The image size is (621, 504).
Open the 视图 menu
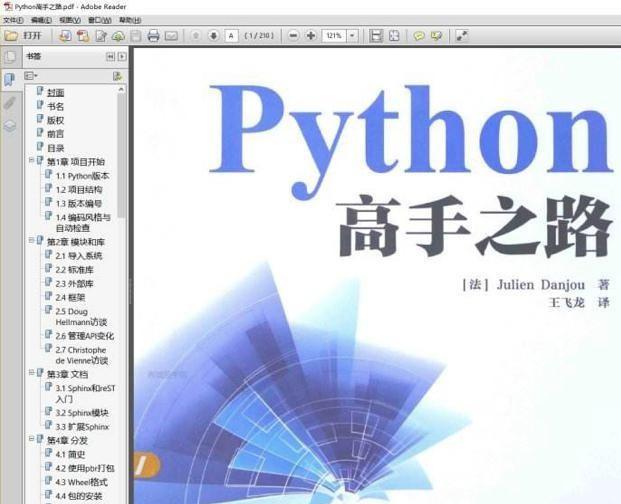[x=70, y=20]
